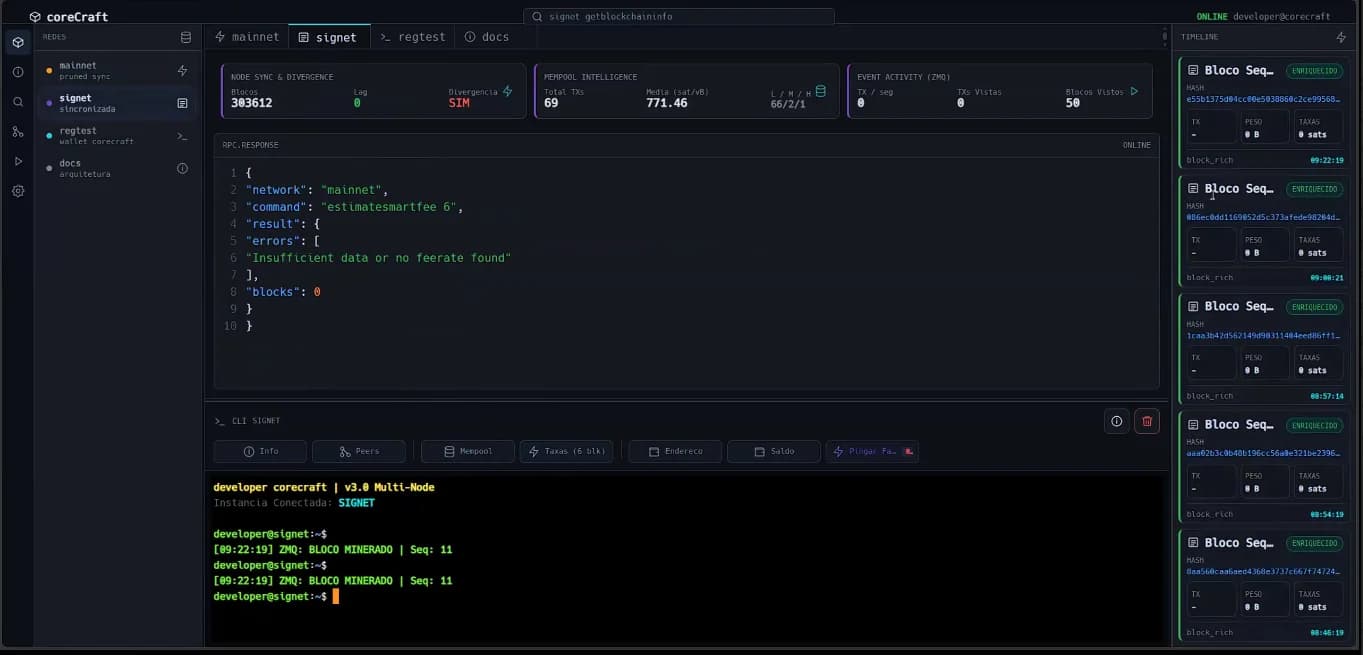This screenshot has height=655, width=1363.
Task: Click the play triangle icon in left sidebar
Action: (18, 161)
